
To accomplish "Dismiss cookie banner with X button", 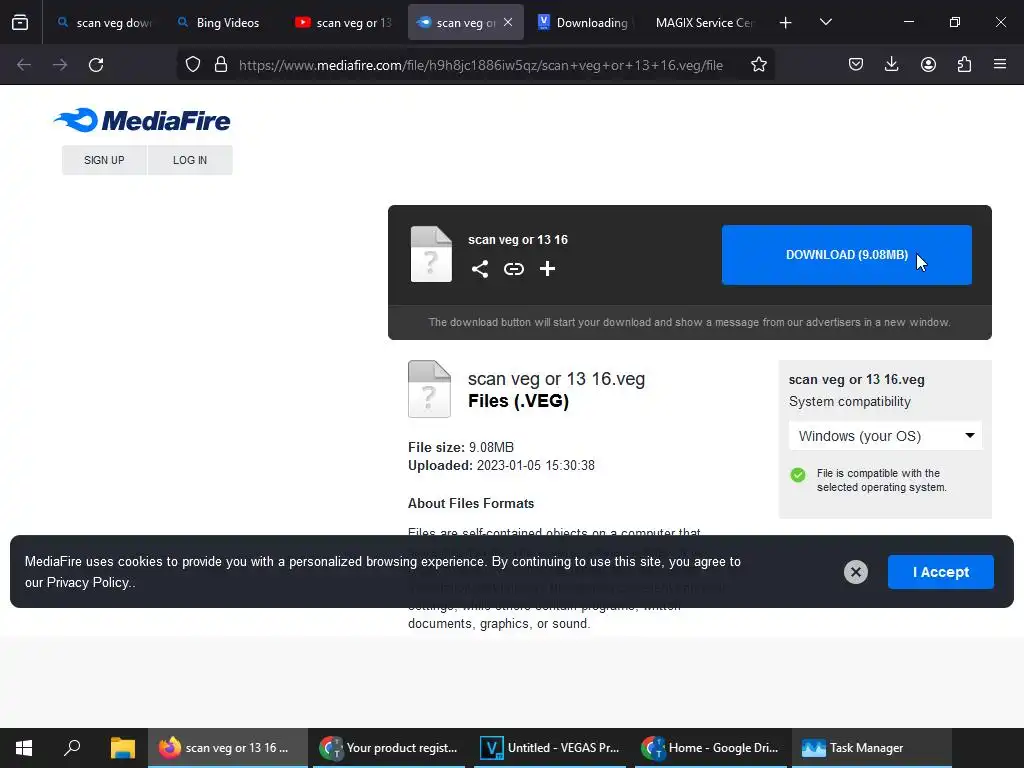I will click(x=856, y=572).
